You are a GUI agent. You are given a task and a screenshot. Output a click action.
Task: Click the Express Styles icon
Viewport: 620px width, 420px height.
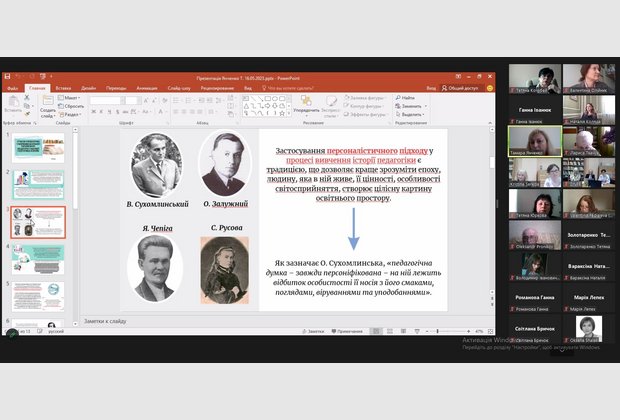coord(332,104)
